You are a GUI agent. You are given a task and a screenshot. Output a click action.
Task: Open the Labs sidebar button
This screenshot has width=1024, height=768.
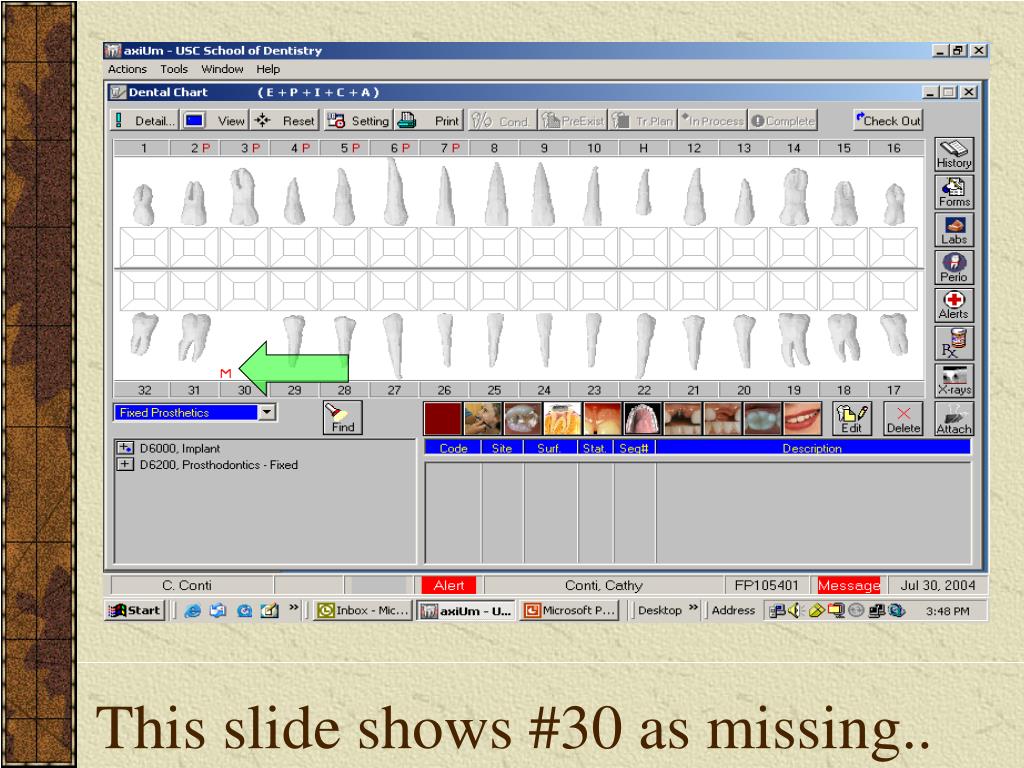coord(954,230)
